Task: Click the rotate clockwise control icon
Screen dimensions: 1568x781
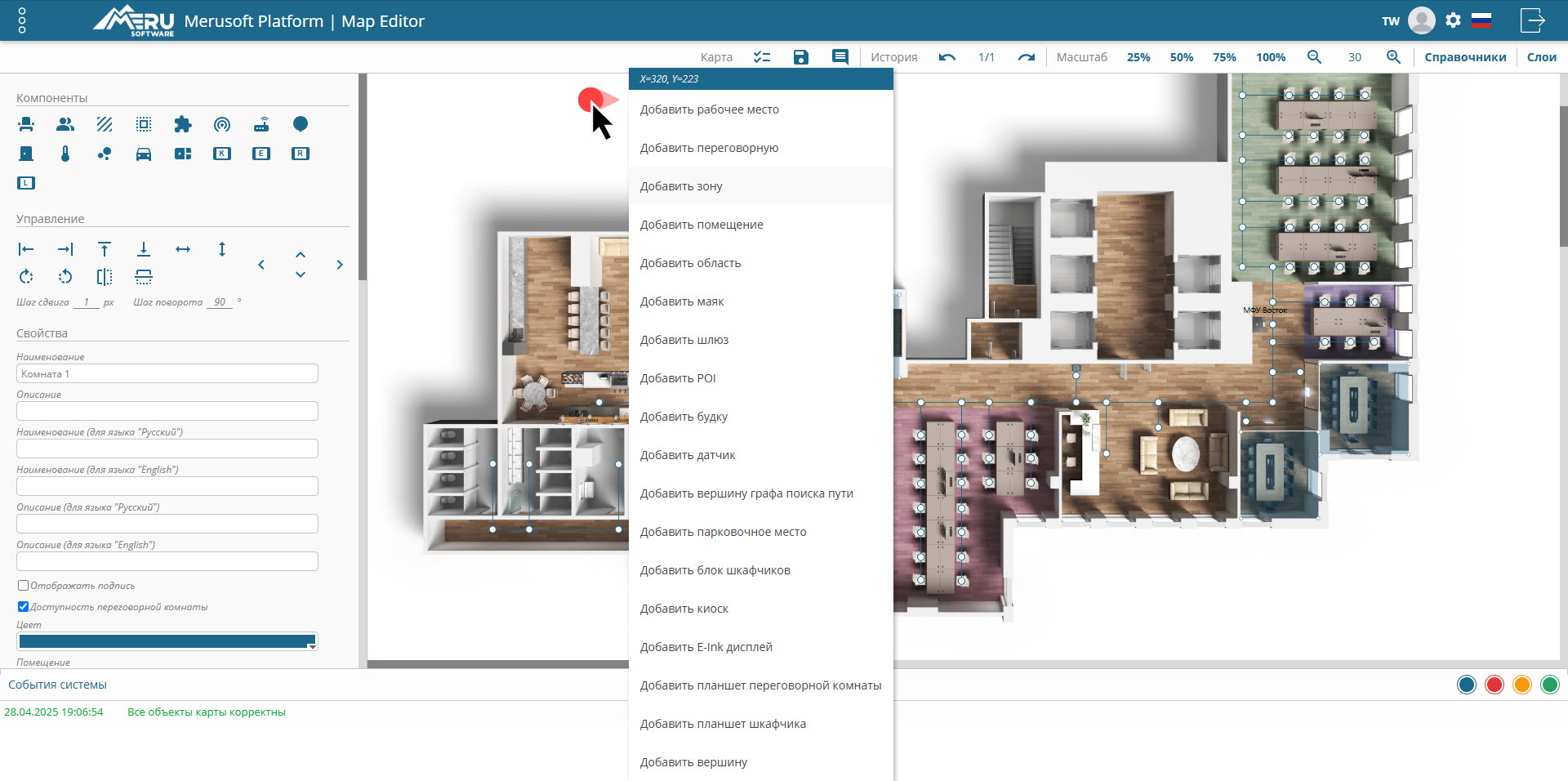Action: [26, 277]
